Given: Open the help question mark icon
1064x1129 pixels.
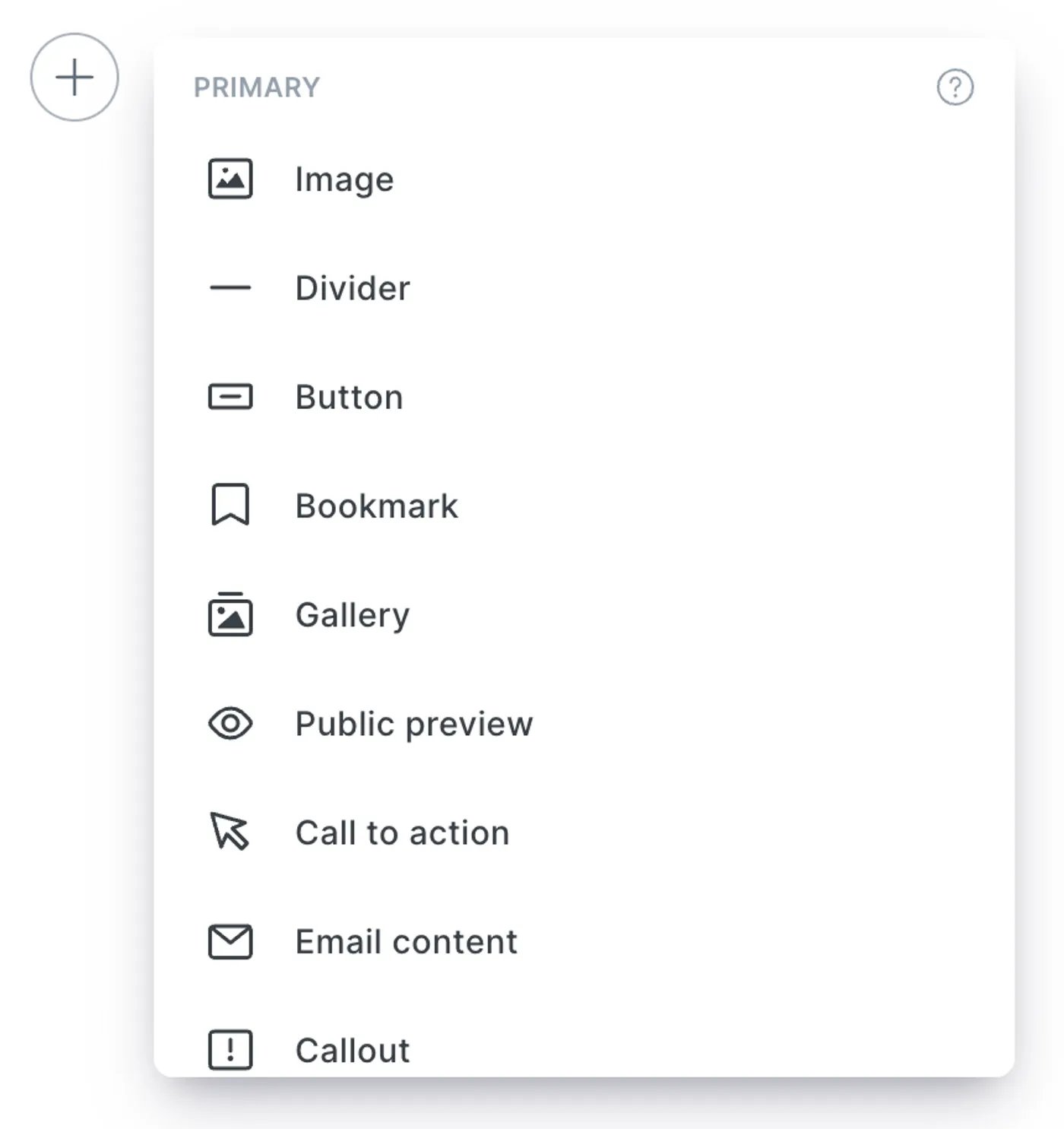Looking at the screenshot, I should point(955,87).
